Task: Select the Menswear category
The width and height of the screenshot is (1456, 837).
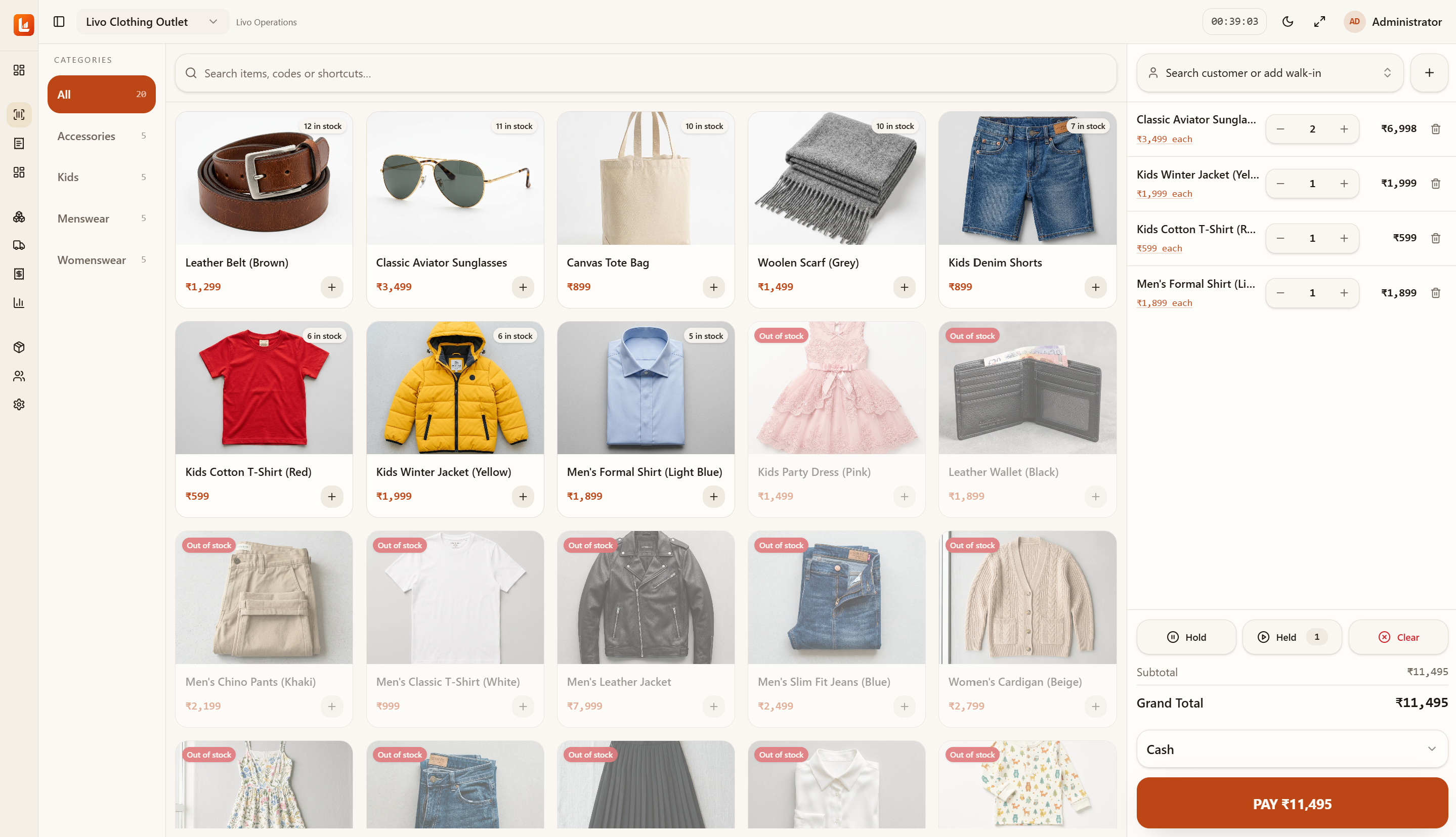Action: pos(101,218)
